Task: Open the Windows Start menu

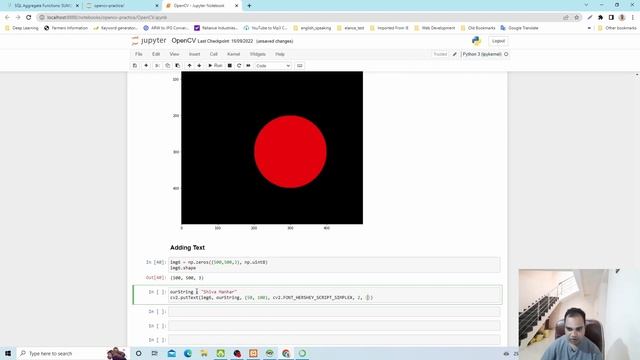Action: (x=8, y=353)
